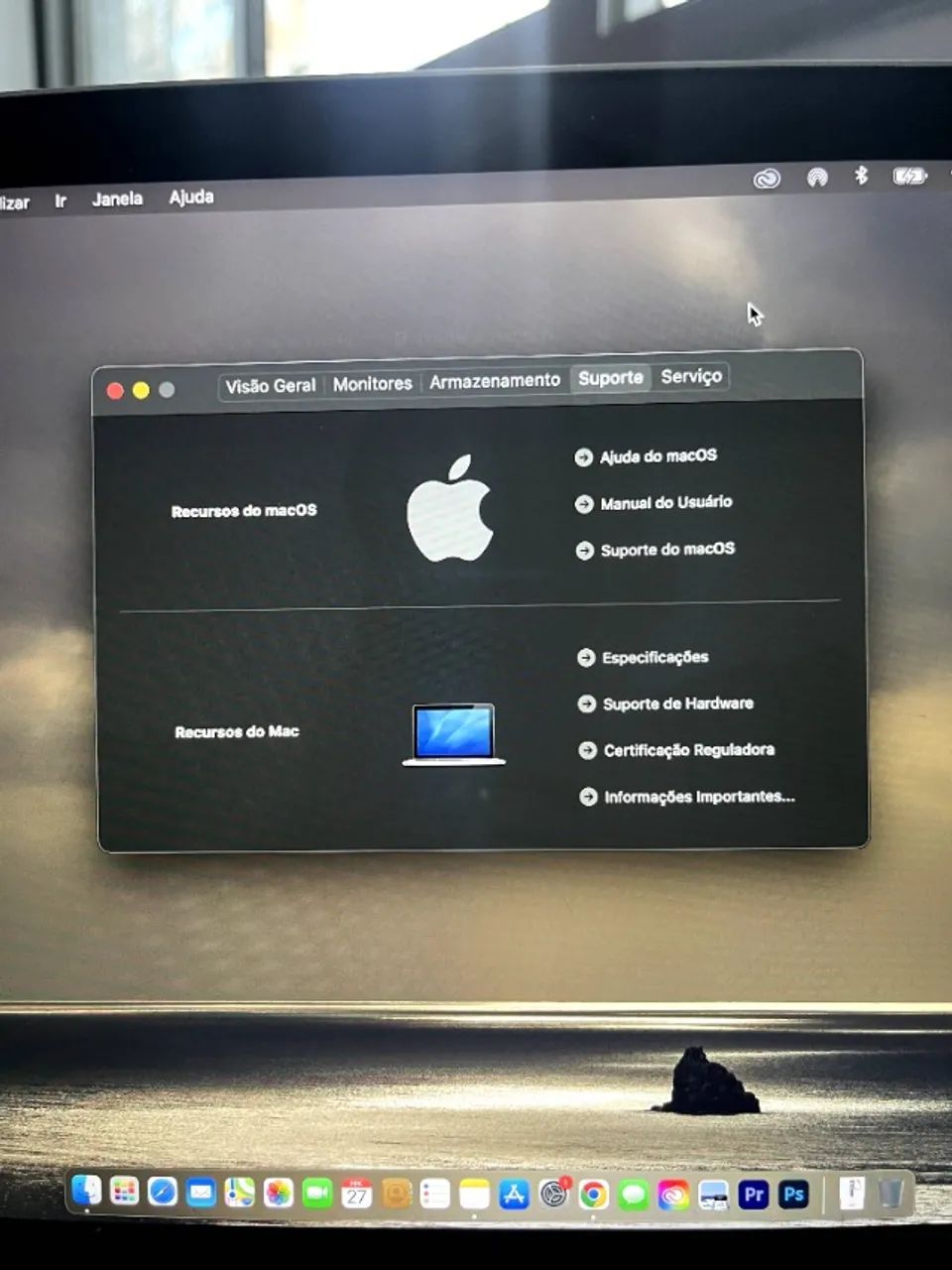Open Notes app in the dock
The image size is (952, 1270).
pos(474,1195)
